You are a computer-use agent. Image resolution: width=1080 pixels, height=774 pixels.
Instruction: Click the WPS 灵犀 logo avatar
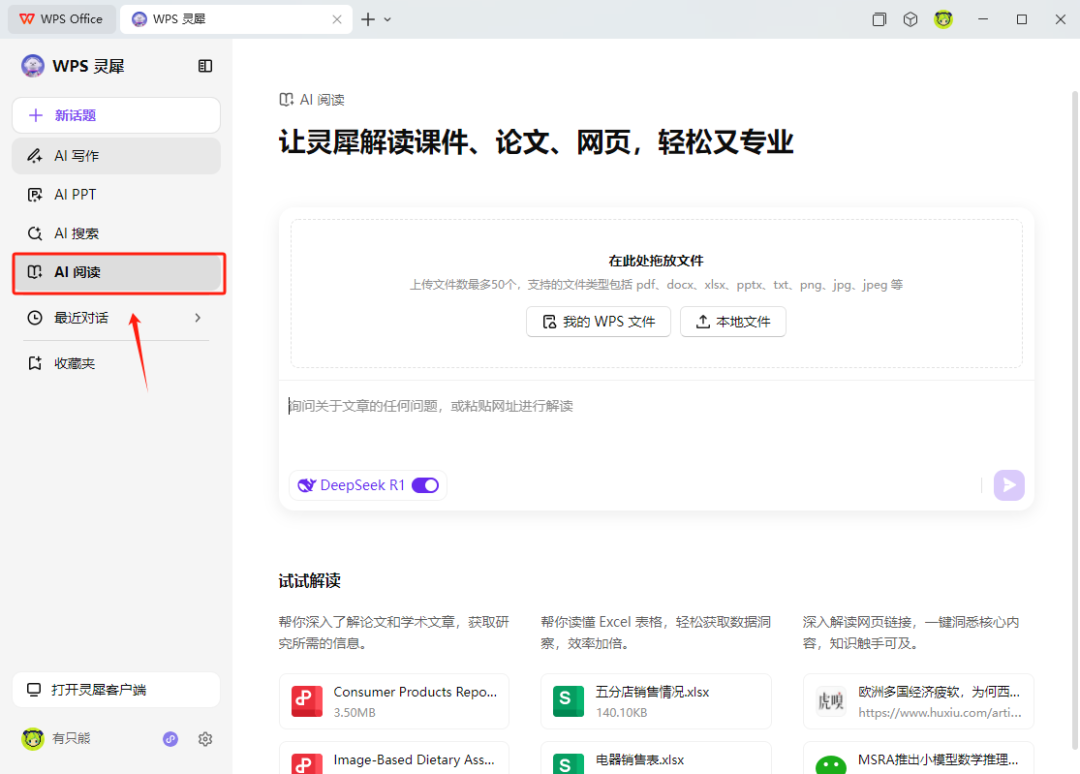tap(32, 66)
